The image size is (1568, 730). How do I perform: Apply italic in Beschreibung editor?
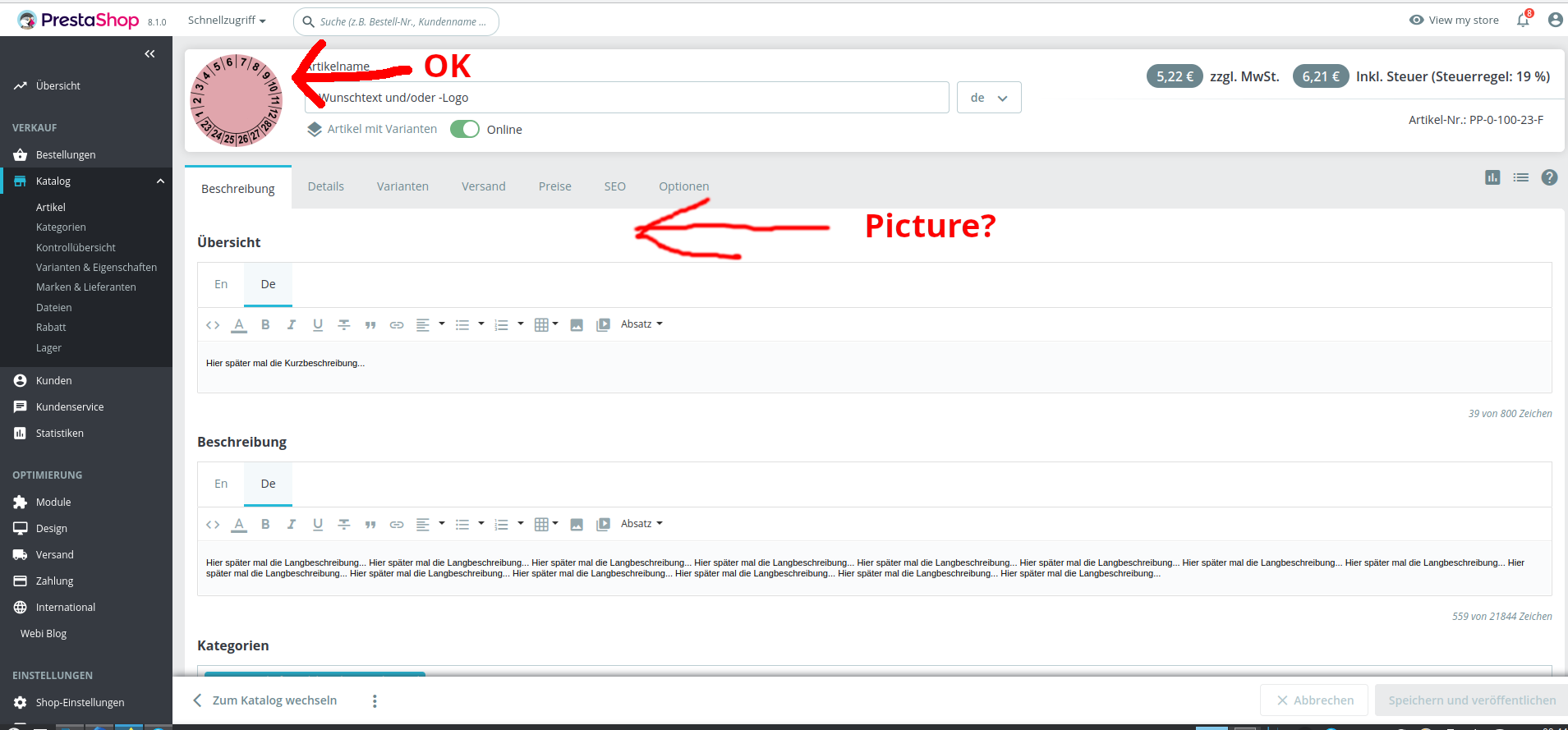point(292,525)
